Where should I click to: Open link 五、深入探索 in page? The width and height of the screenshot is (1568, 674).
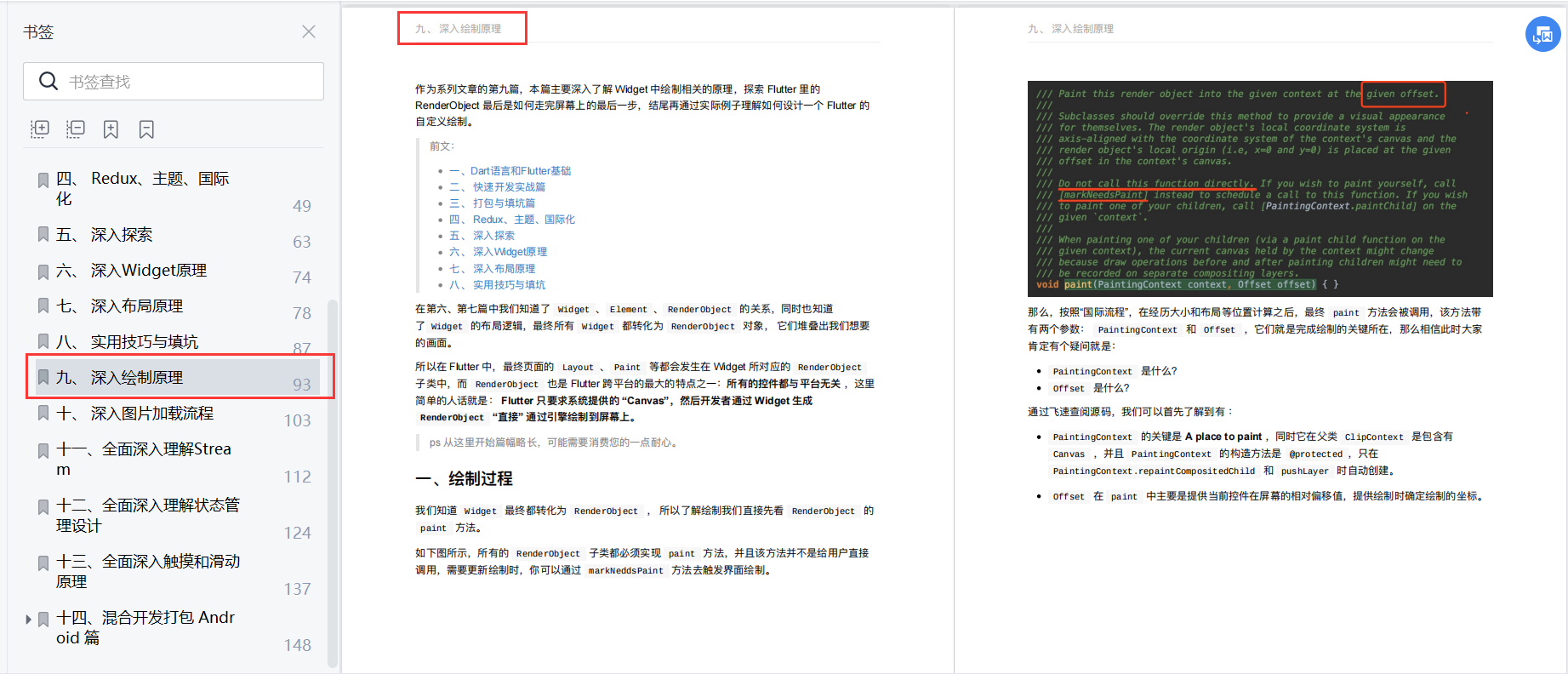tap(482, 236)
